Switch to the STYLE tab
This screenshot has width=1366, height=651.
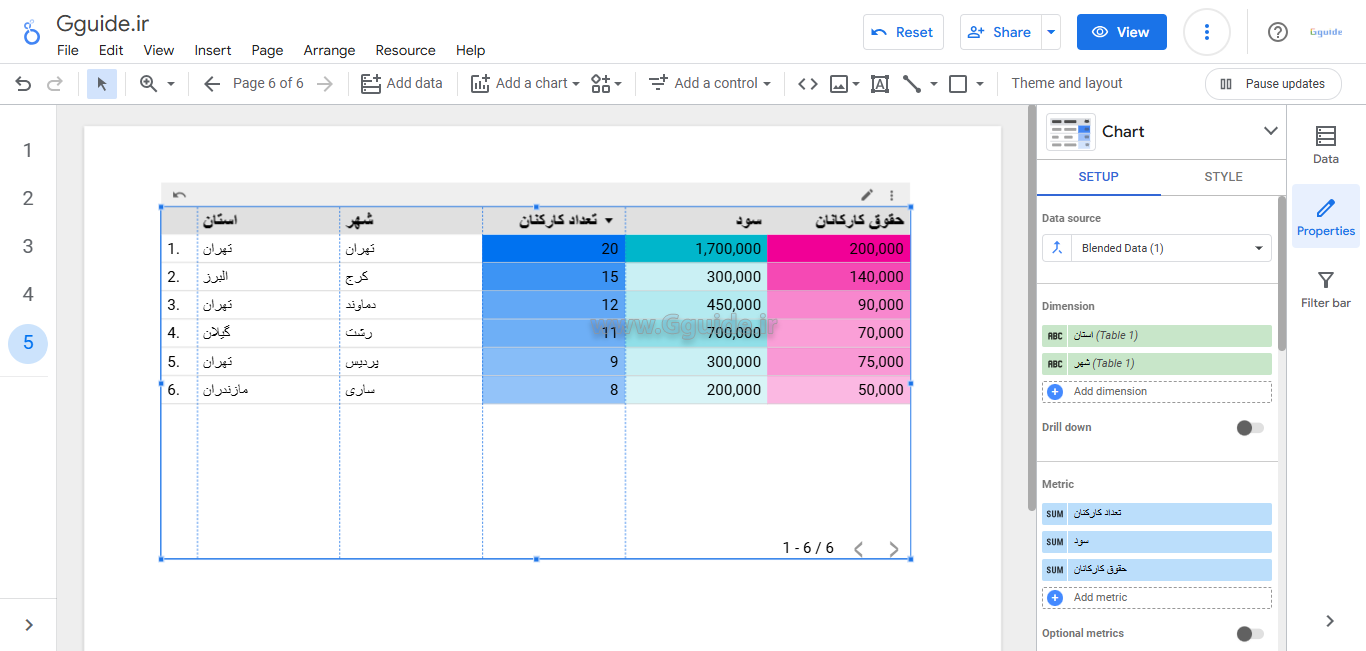pos(1223,177)
